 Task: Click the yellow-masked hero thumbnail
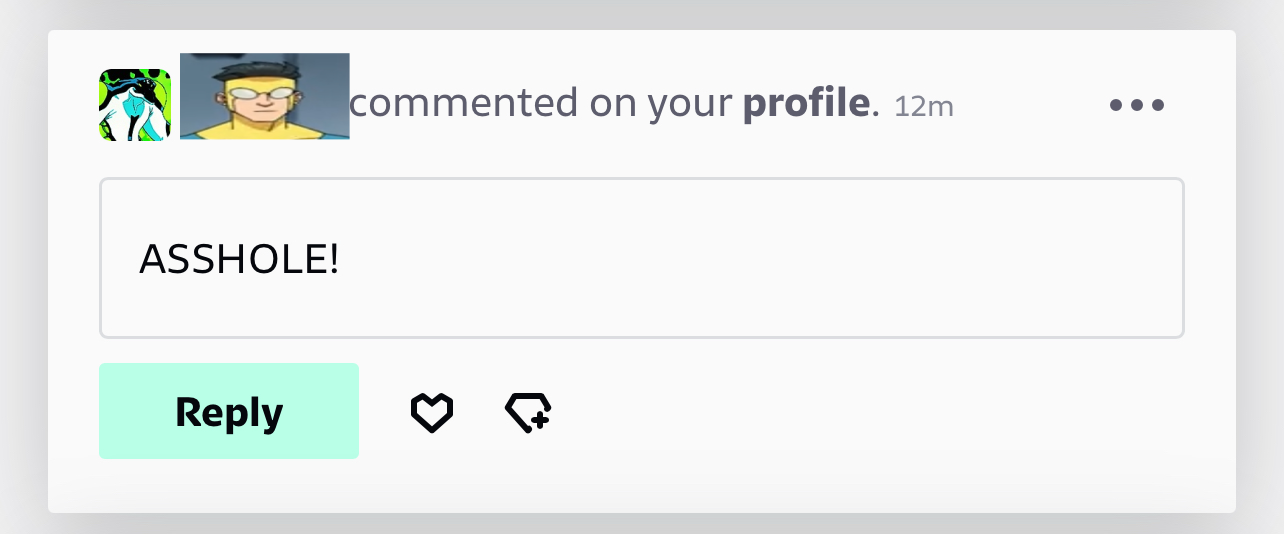pos(265,96)
